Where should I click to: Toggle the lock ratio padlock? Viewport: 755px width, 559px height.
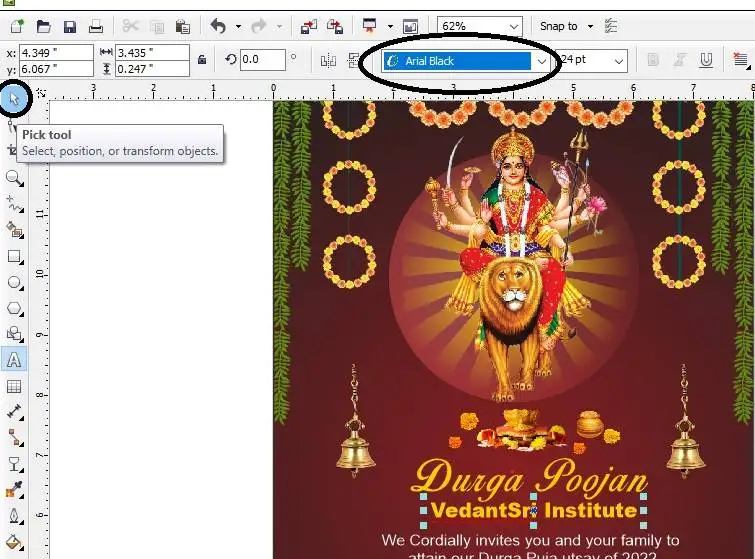point(202,60)
